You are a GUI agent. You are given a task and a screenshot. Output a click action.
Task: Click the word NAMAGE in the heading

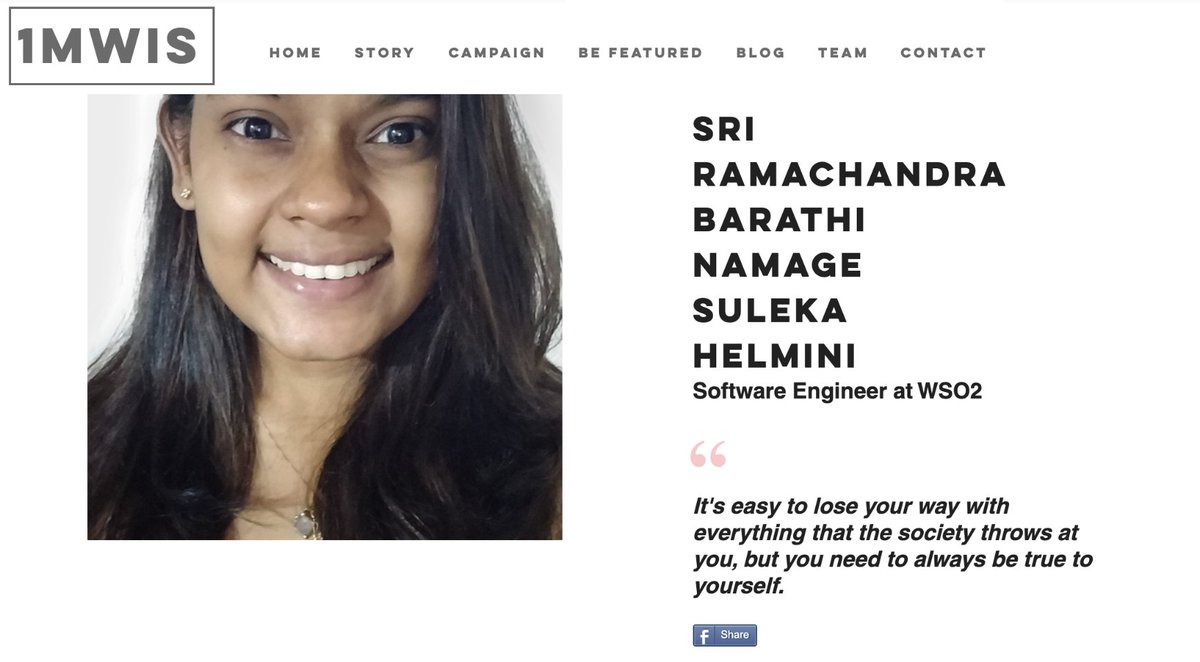[x=777, y=265]
